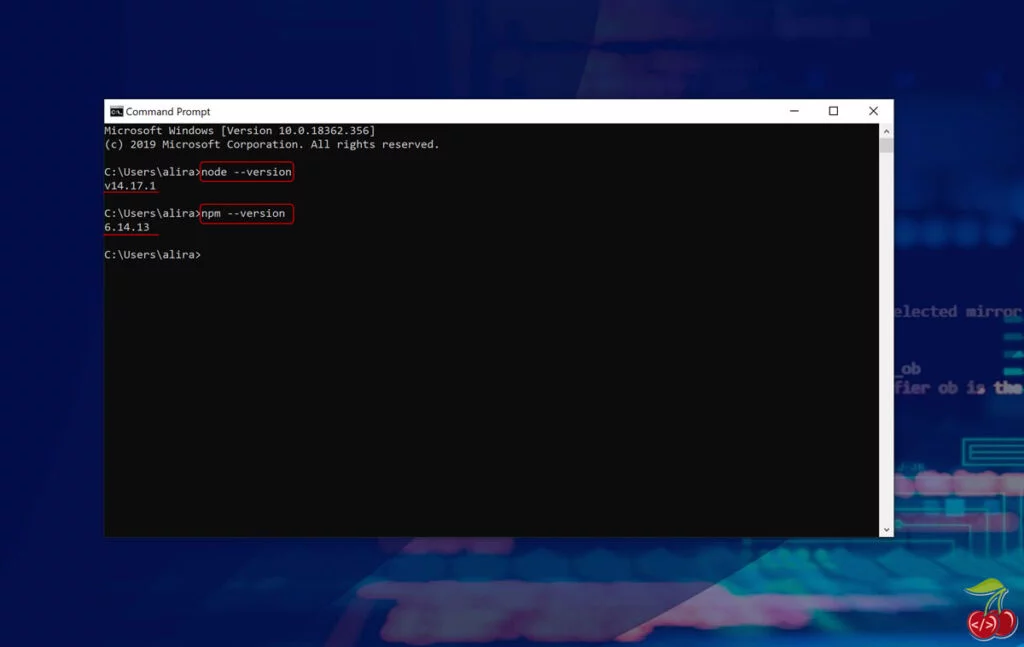Minimize the Command Prompt window
The image size is (1024, 647).
click(794, 111)
